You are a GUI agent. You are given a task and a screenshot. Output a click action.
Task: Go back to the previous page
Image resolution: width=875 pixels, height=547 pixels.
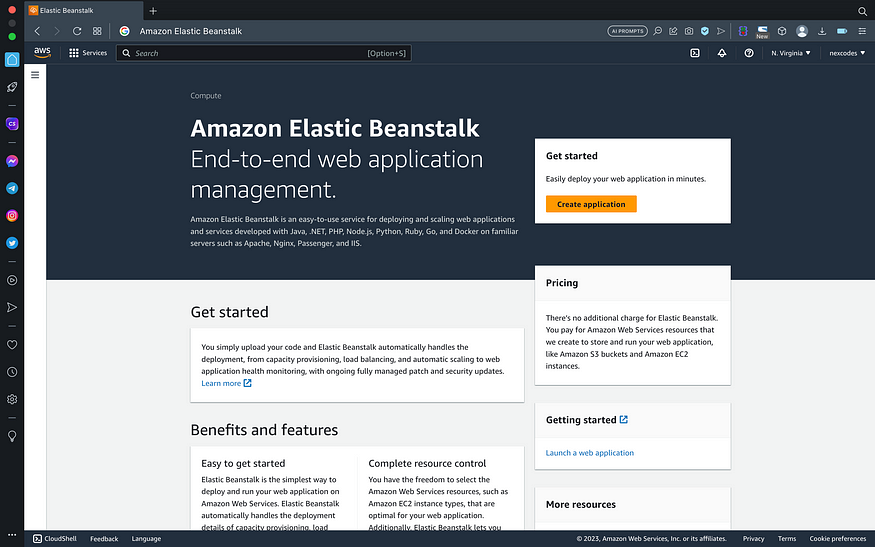pos(37,31)
